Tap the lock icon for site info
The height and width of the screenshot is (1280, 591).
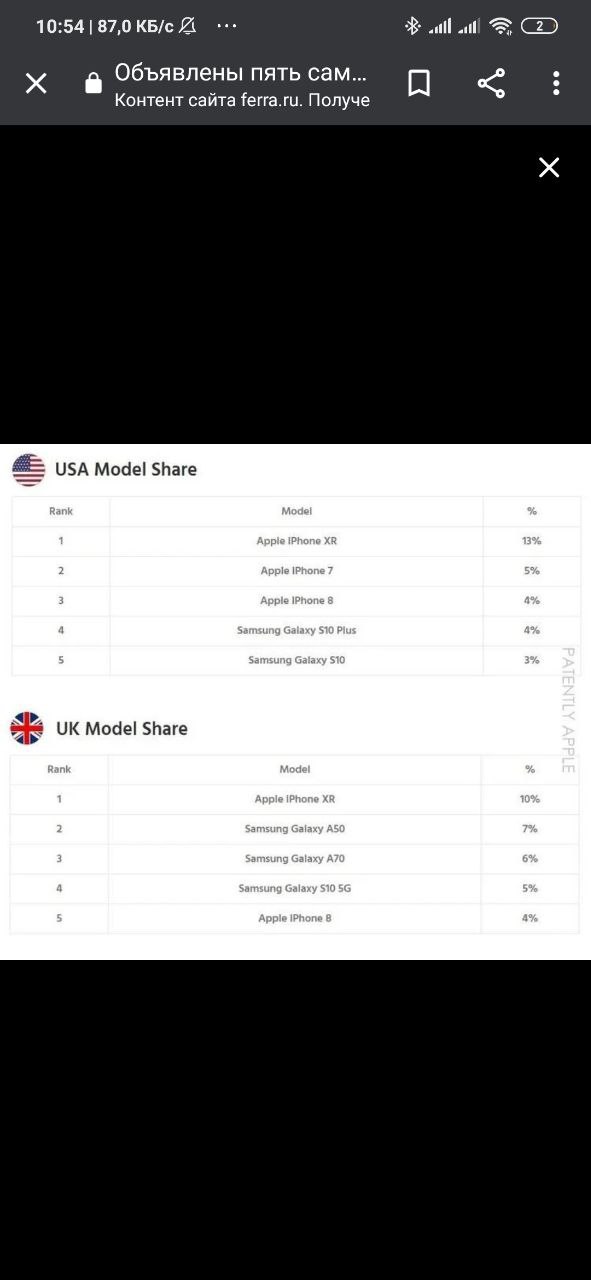click(94, 84)
